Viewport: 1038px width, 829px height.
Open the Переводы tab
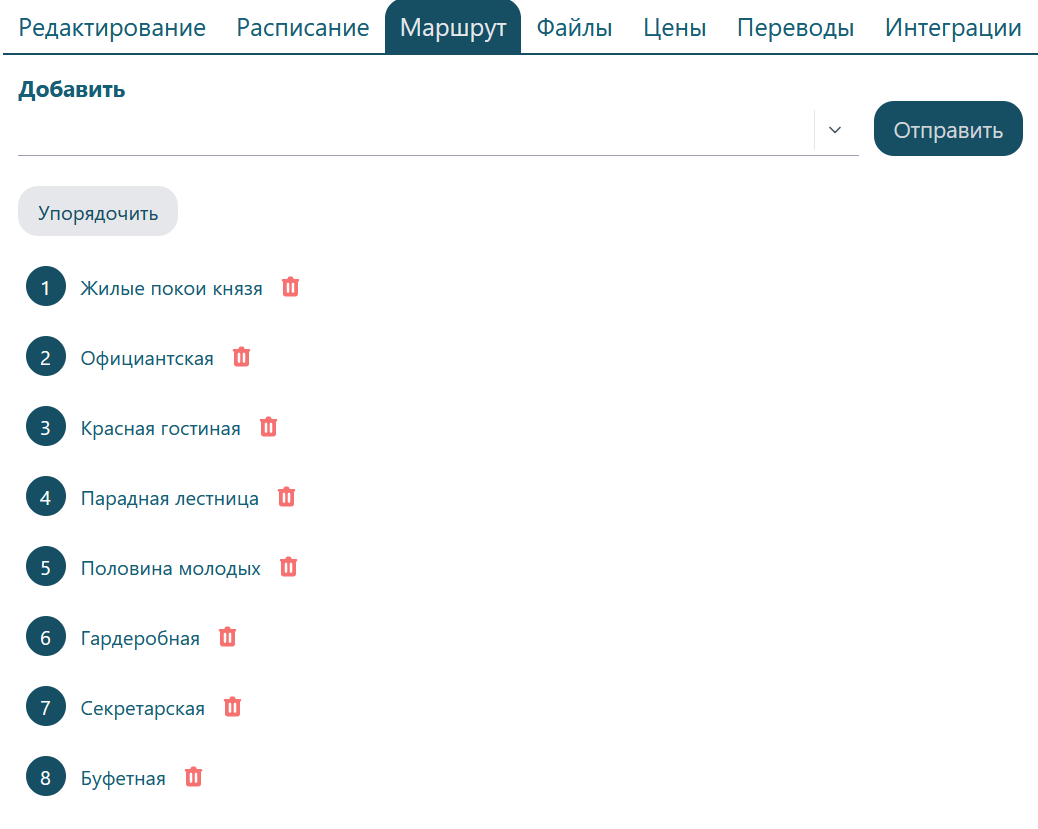coord(795,28)
